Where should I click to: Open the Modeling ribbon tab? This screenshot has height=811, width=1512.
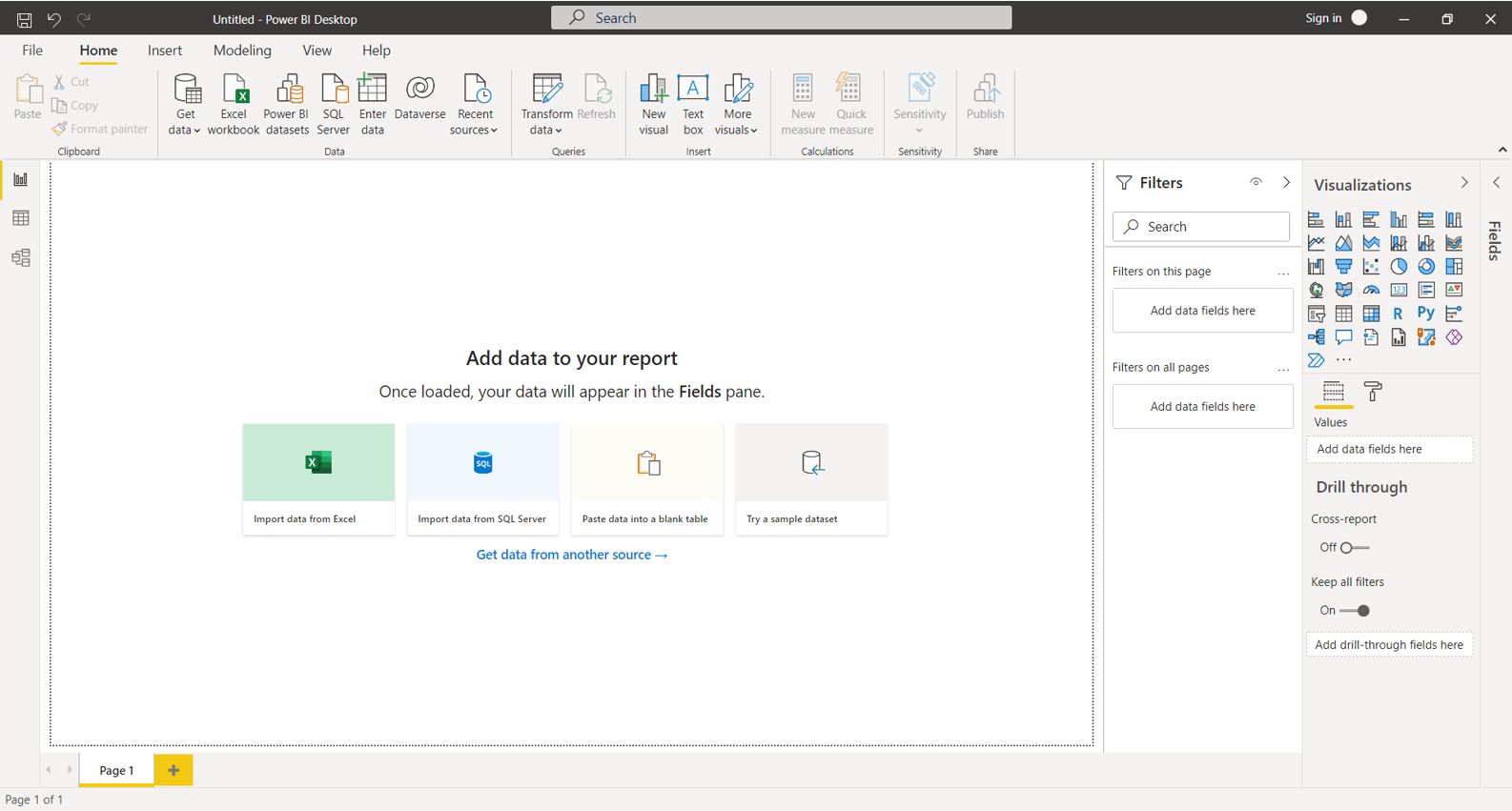click(242, 51)
